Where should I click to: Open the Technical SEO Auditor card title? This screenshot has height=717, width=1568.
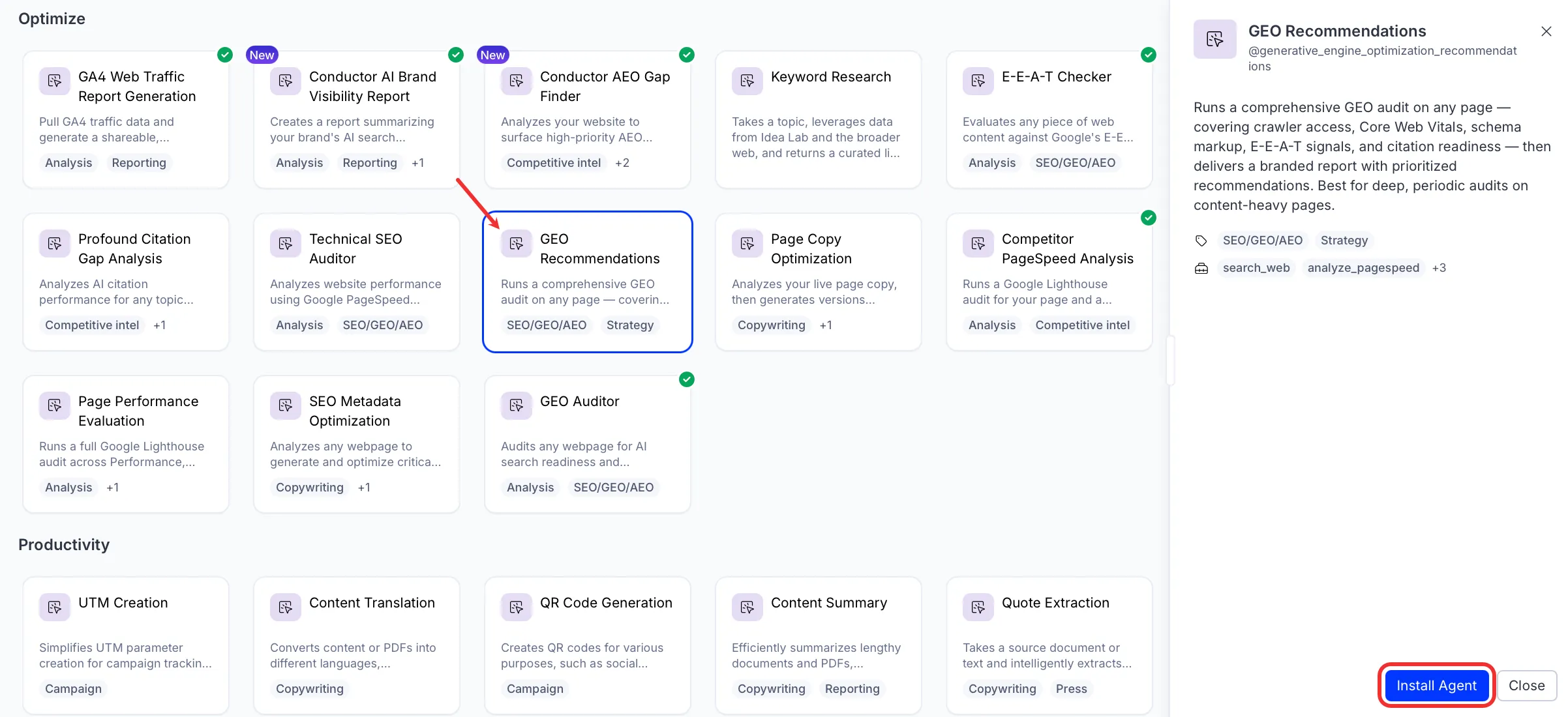[355, 249]
